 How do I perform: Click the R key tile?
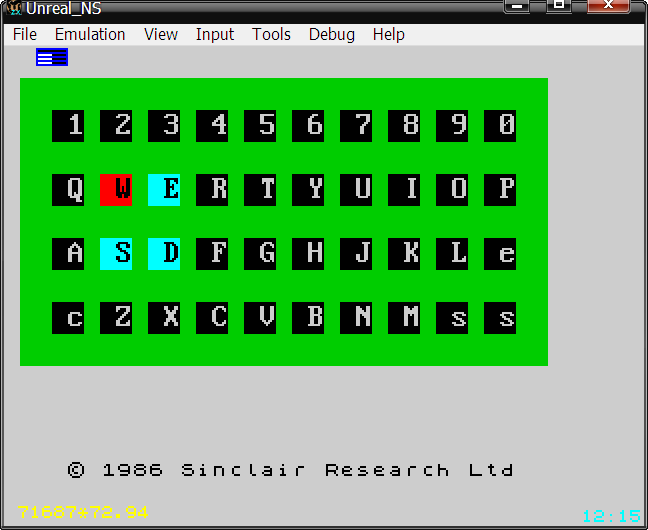[x=212, y=190]
